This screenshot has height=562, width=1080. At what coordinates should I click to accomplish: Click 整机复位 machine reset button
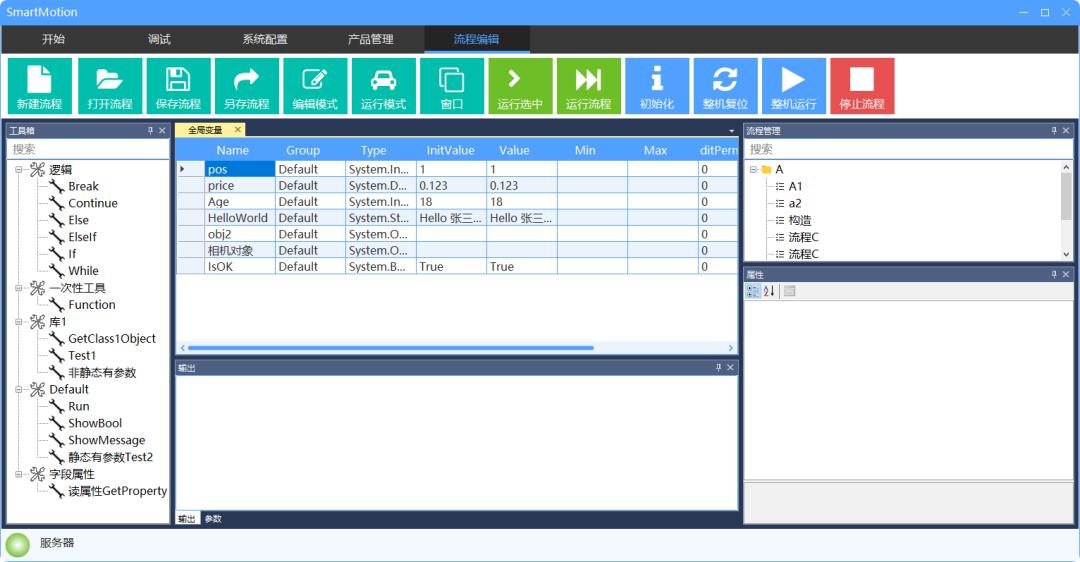pyautogui.click(x=725, y=85)
